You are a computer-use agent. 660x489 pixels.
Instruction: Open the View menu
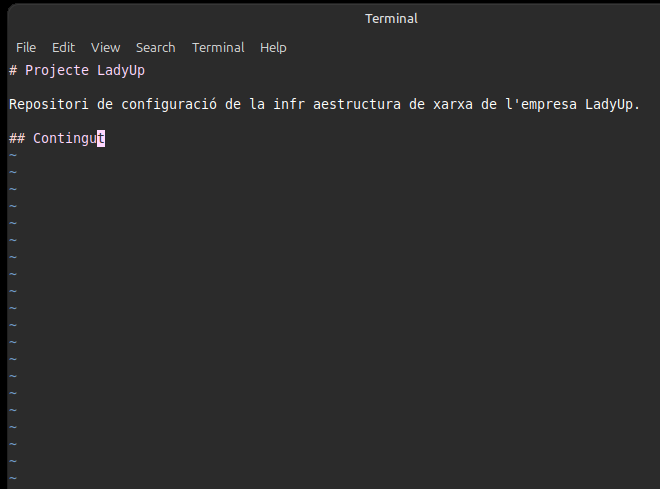coord(105,47)
